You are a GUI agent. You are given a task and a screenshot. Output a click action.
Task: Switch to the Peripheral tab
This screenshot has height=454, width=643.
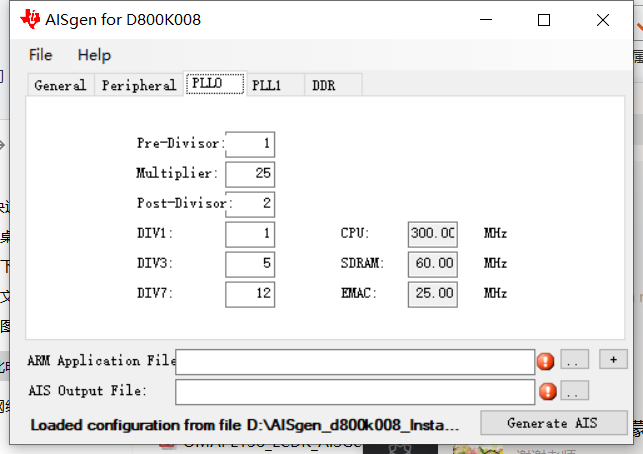pyautogui.click(x=139, y=85)
